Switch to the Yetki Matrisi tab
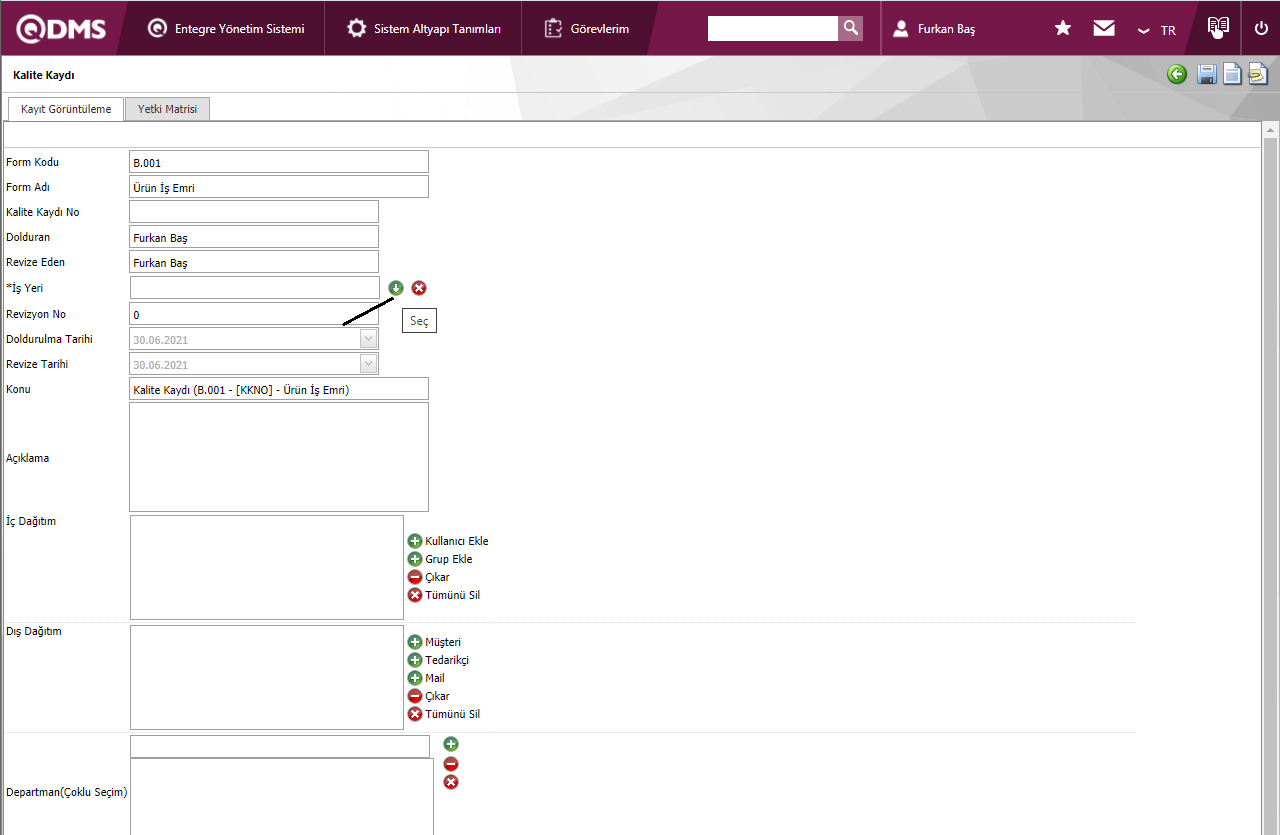Screen dimensions: 1280x835 pos(167,109)
